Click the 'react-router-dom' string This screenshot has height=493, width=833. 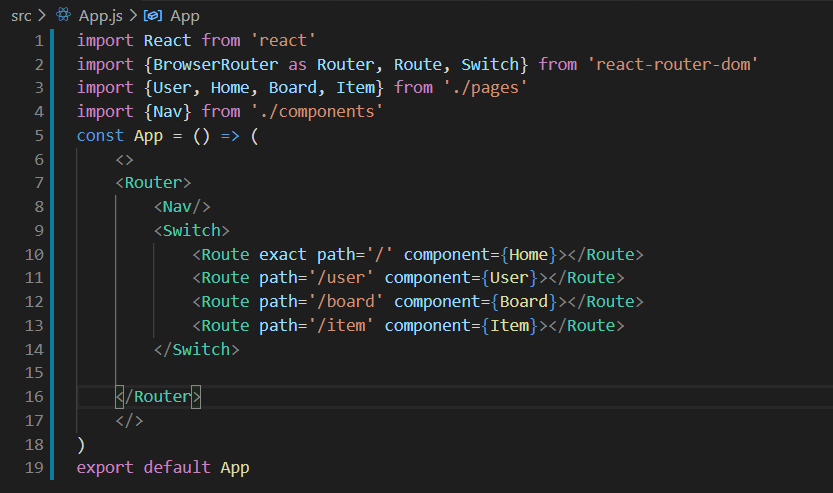coord(673,64)
